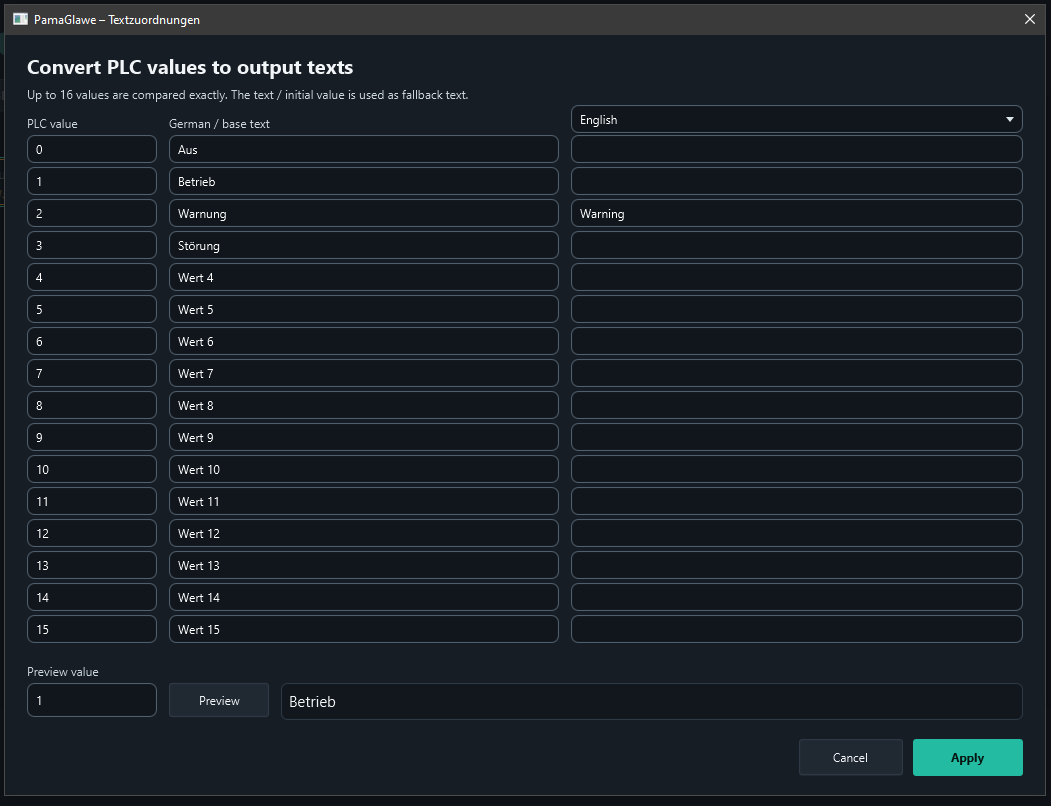Click the PLC value field containing 10

[92, 469]
